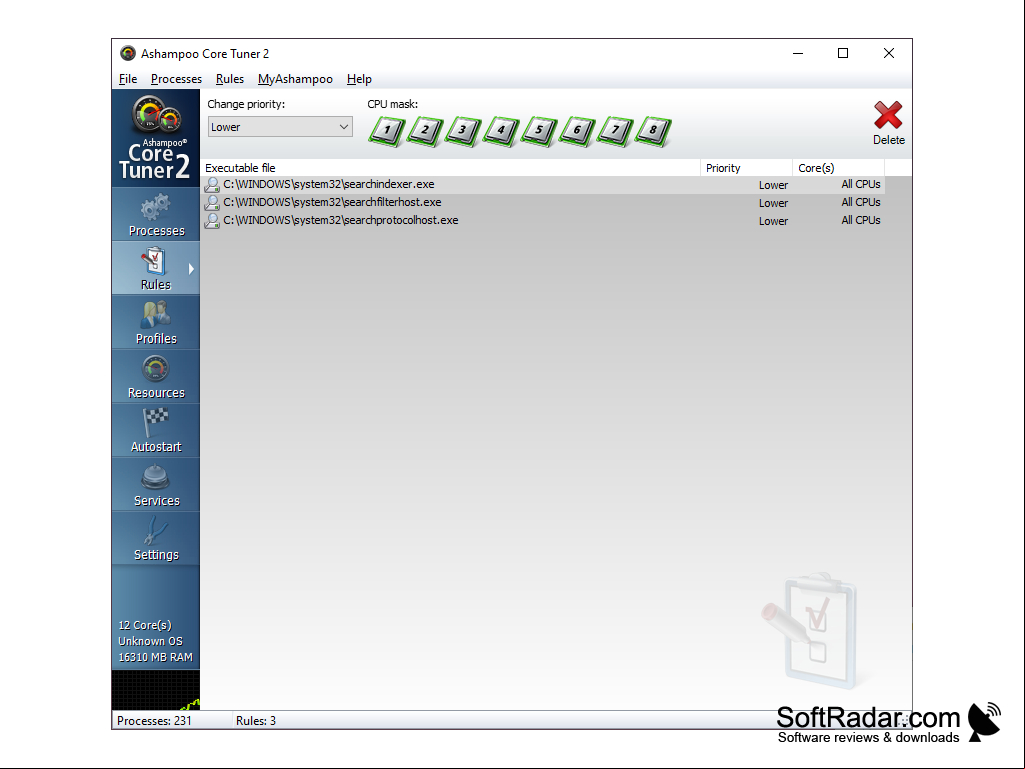This screenshot has width=1025, height=769.
Task: Toggle CPU core 3 in mask
Action: coord(463,131)
